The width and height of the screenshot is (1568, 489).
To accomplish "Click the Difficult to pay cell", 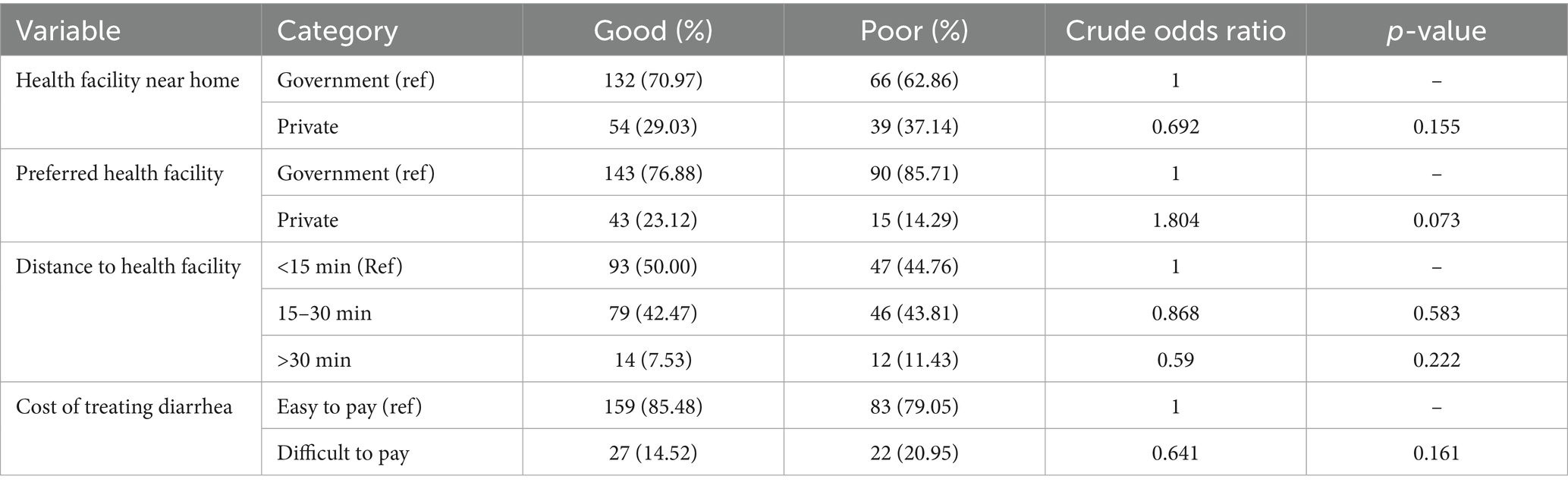I will click(343, 453).
